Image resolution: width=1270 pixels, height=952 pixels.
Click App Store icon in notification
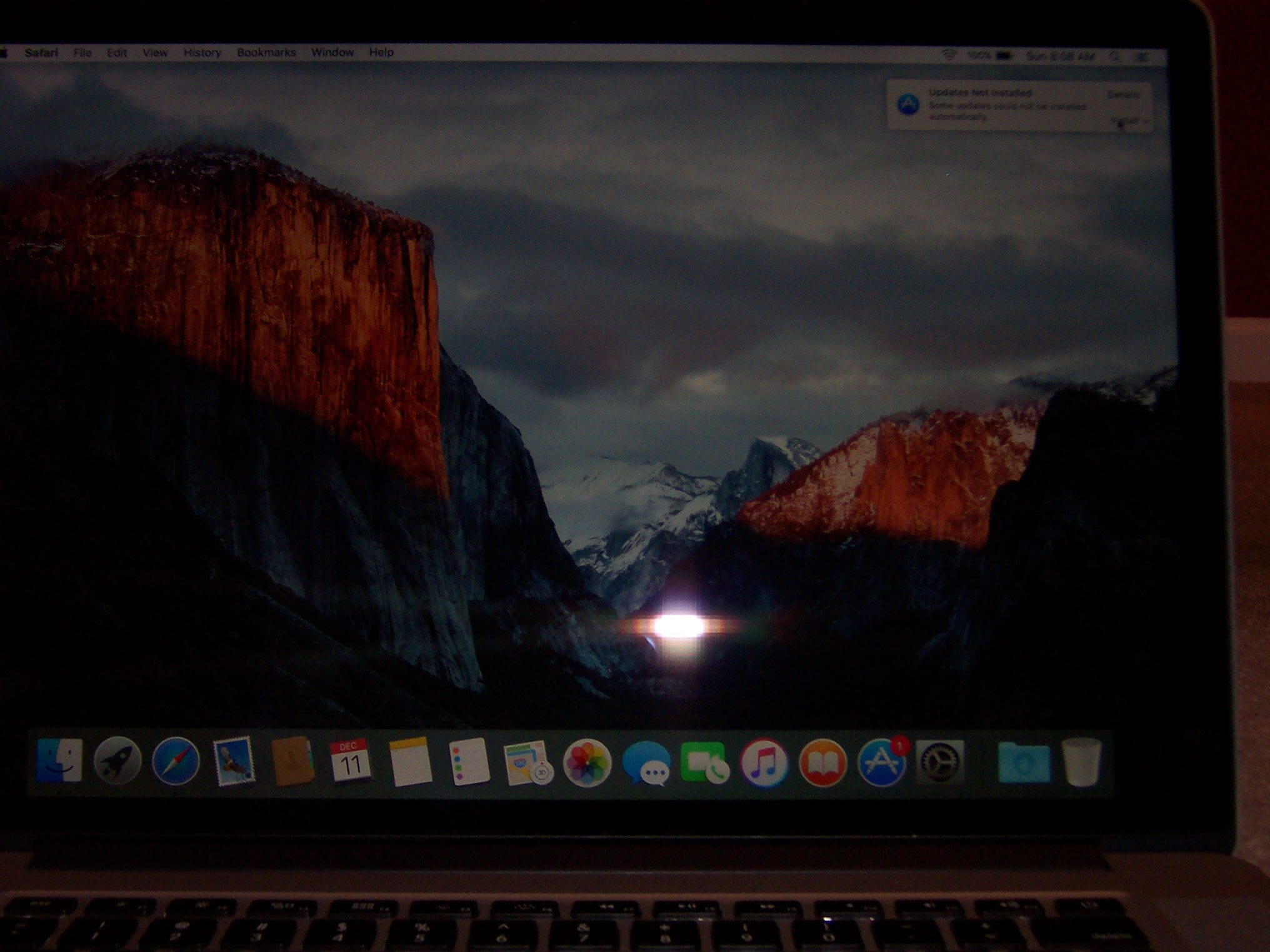click(x=908, y=104)
